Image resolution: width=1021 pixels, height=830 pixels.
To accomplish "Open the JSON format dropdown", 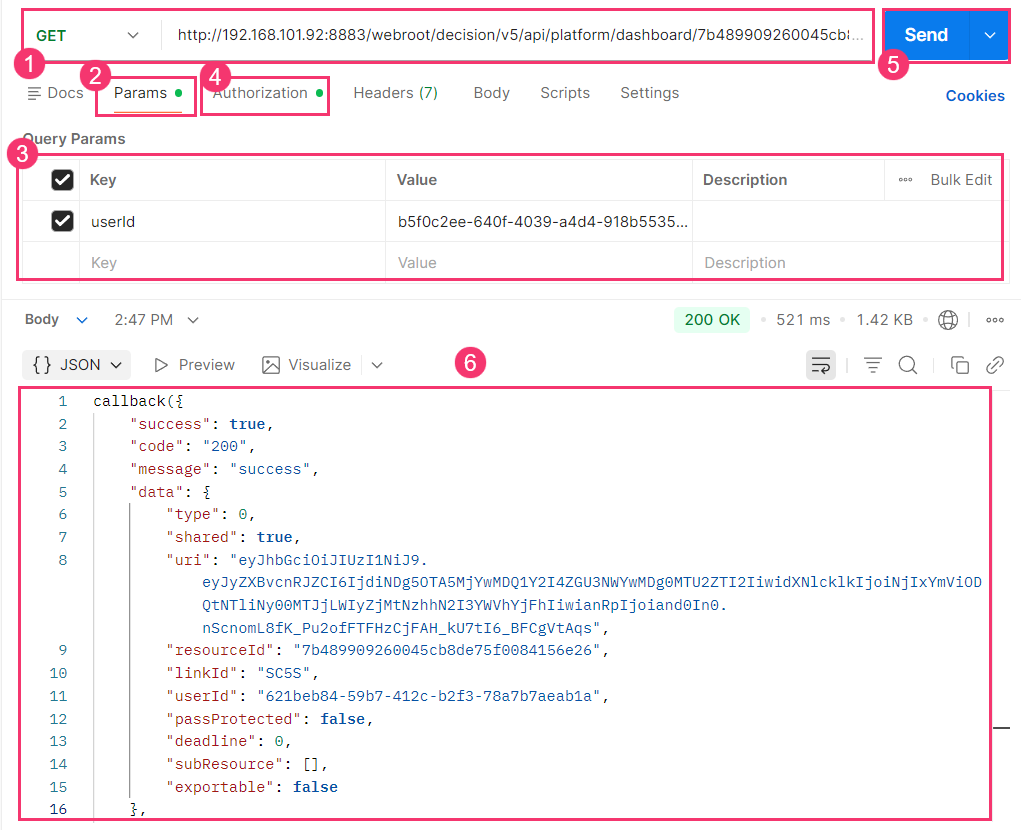I will 77,365.
